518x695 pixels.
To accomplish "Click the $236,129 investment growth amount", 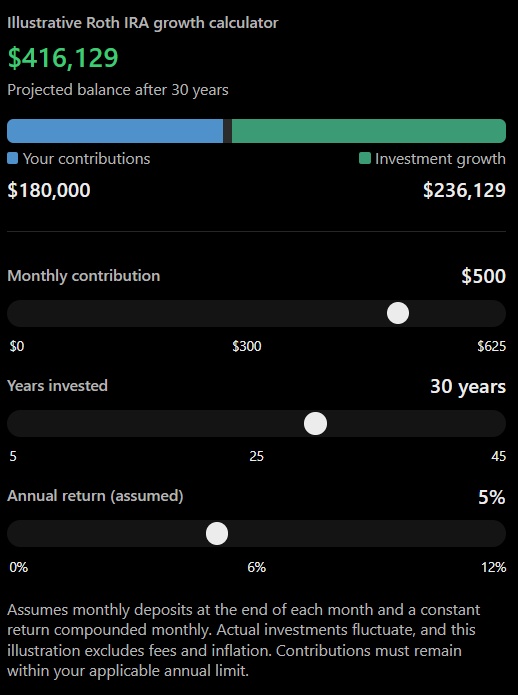I will point(464,190).
